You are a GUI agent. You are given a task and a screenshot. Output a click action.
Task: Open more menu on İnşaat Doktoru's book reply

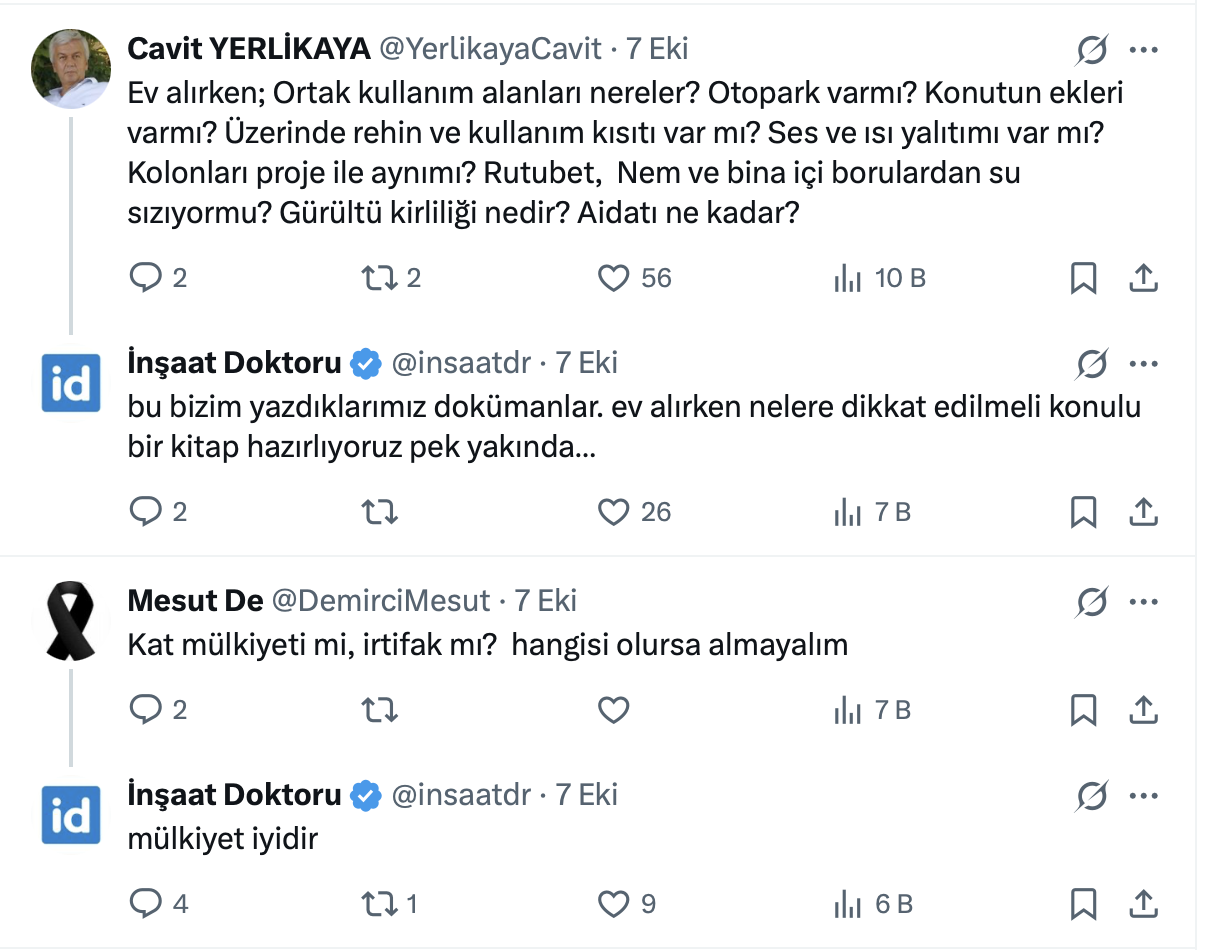(1143, 363)
